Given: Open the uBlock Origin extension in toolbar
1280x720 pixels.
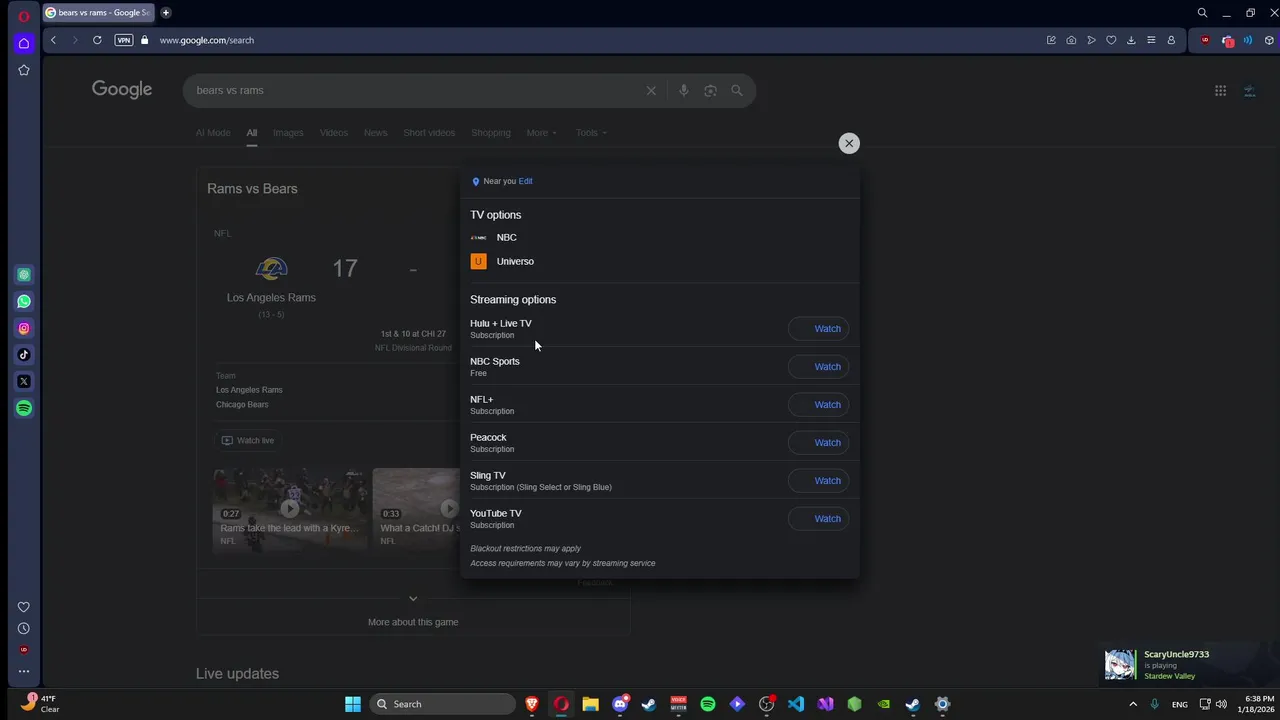Looking at the screenshot, I should coord(1205,40).
